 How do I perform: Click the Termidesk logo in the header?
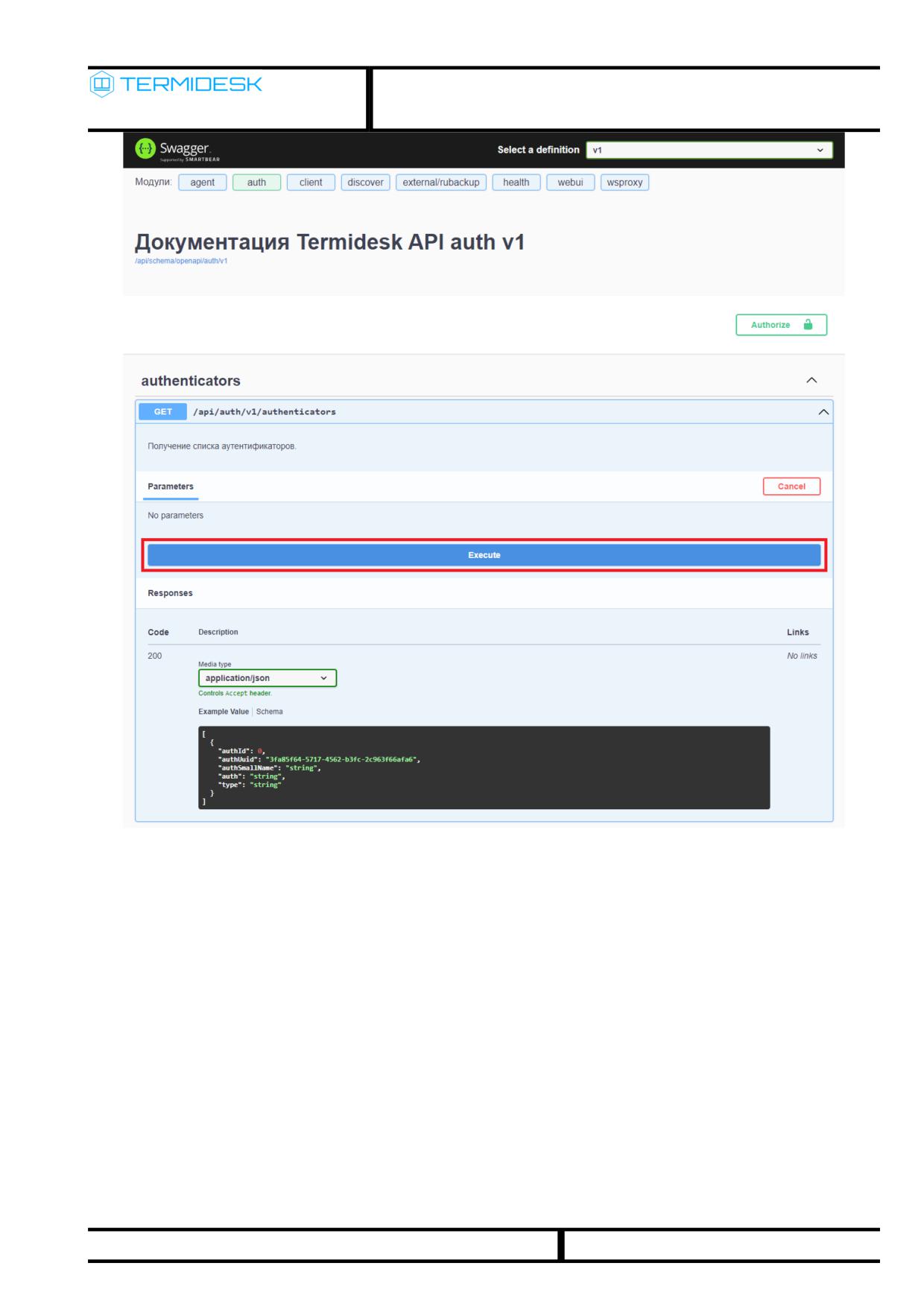click(176, 84)
